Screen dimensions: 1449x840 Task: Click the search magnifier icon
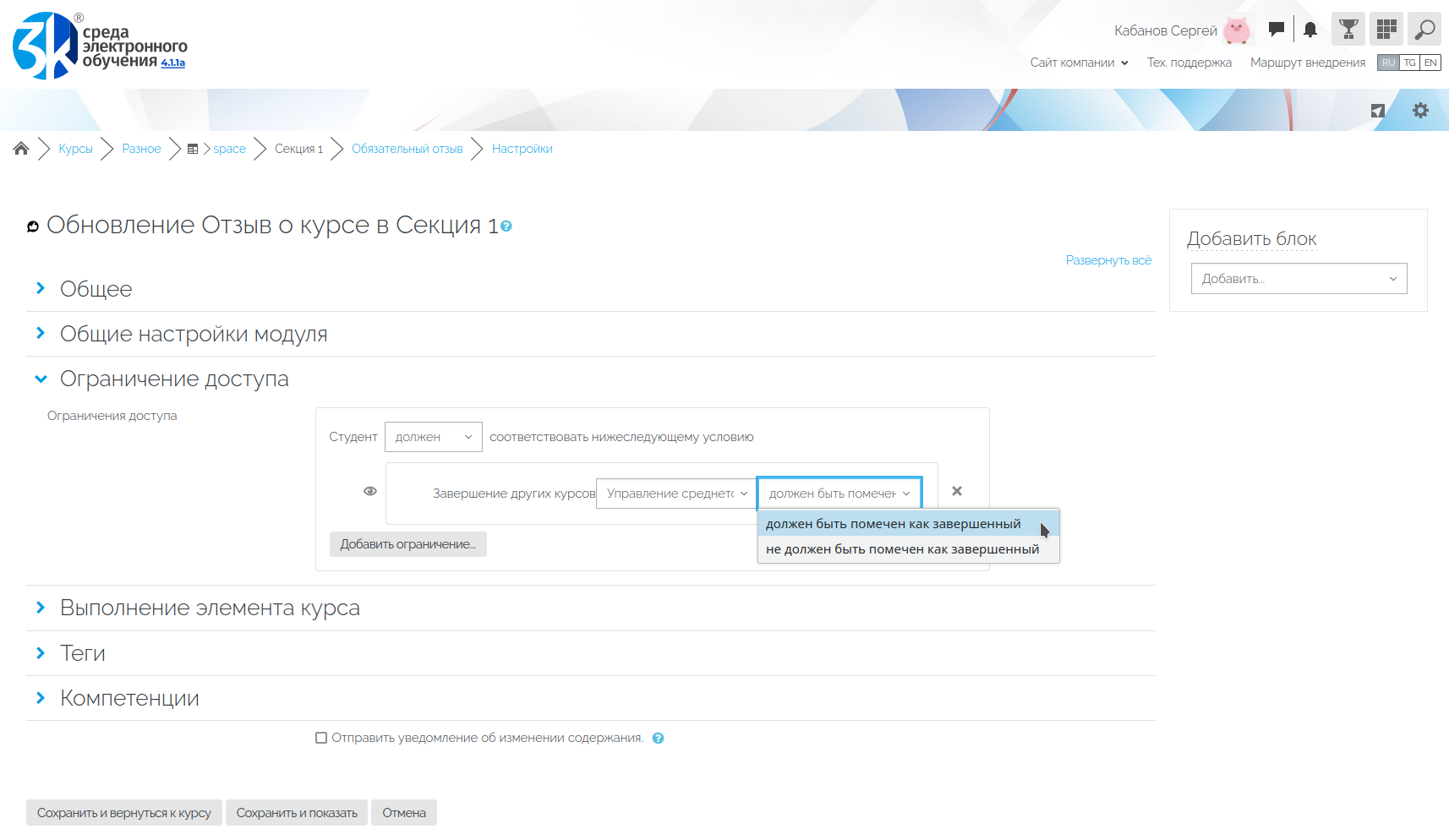click(x=1424, y=30)
